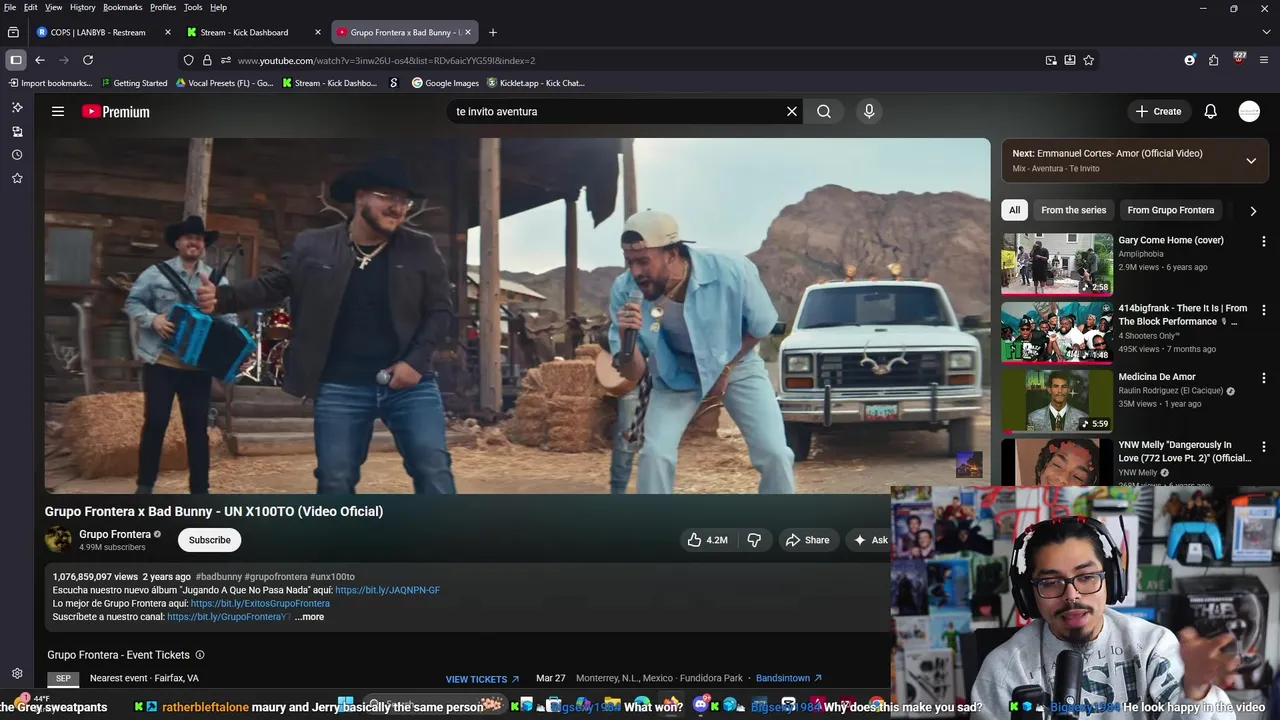The height and width of the screenshot is (720, 1280).
Task: Go back with browser back arrow
Action: [40, 60]
